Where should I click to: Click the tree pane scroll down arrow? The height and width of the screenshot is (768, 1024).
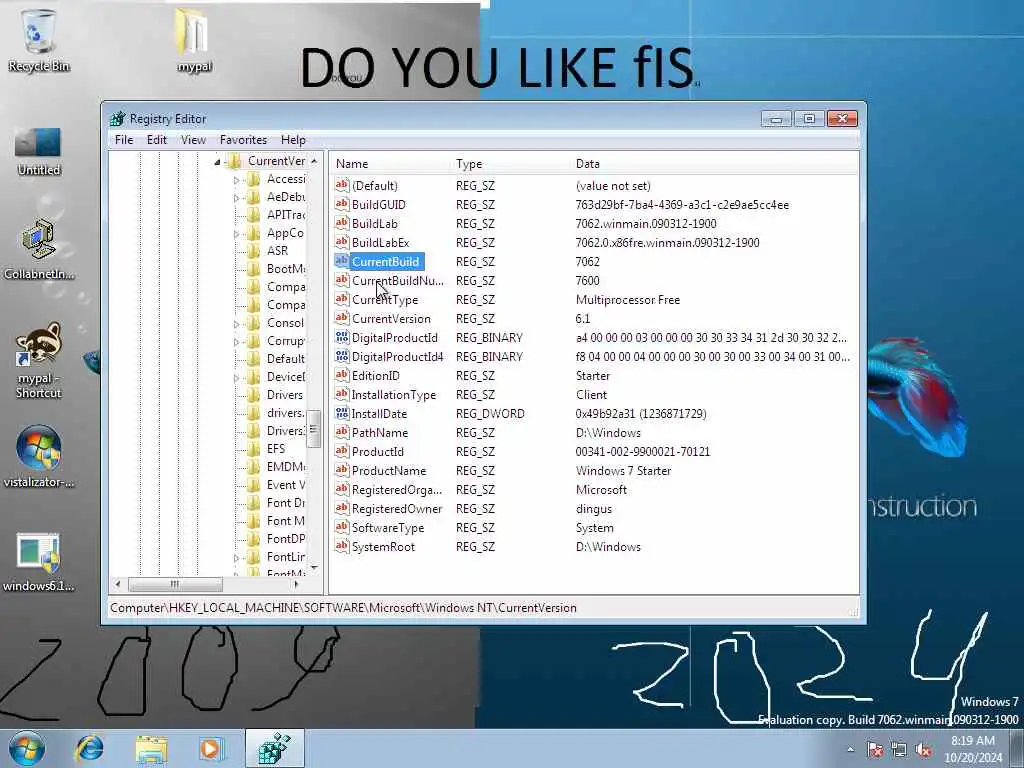(x=314, y=568)
